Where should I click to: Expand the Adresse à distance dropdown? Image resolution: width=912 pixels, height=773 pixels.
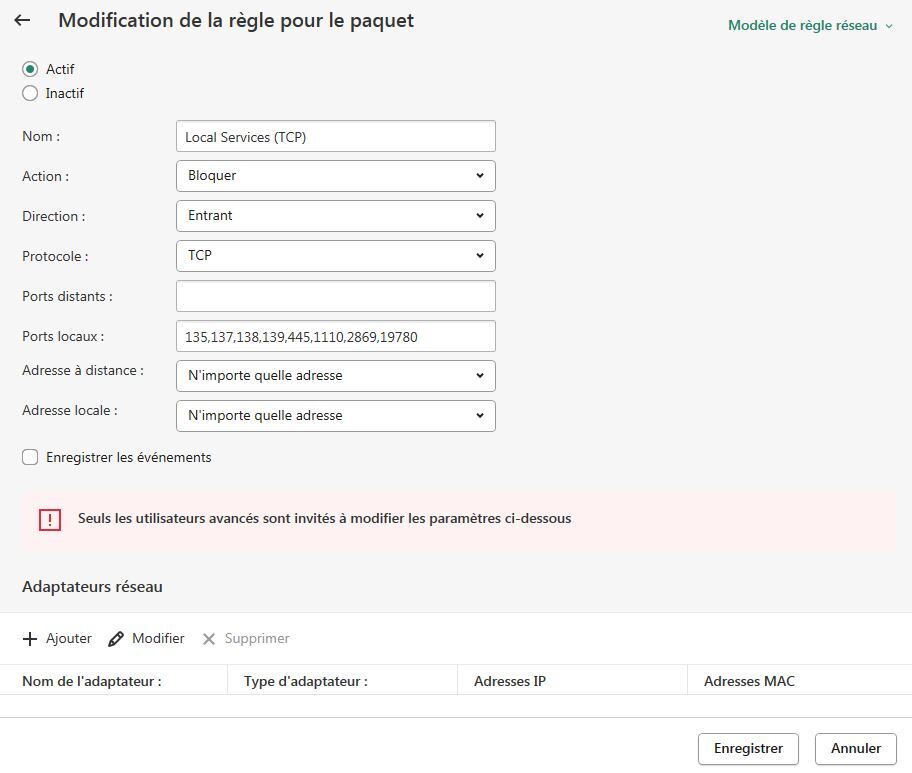[x=335, y=376]
